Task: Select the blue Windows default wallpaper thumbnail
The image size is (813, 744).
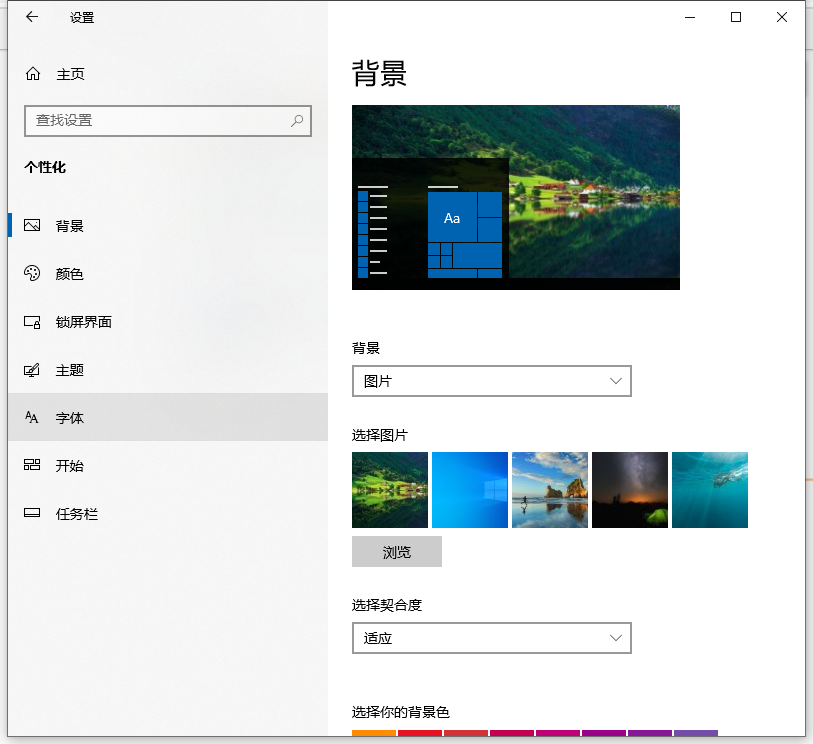Action: click(469, 489)
